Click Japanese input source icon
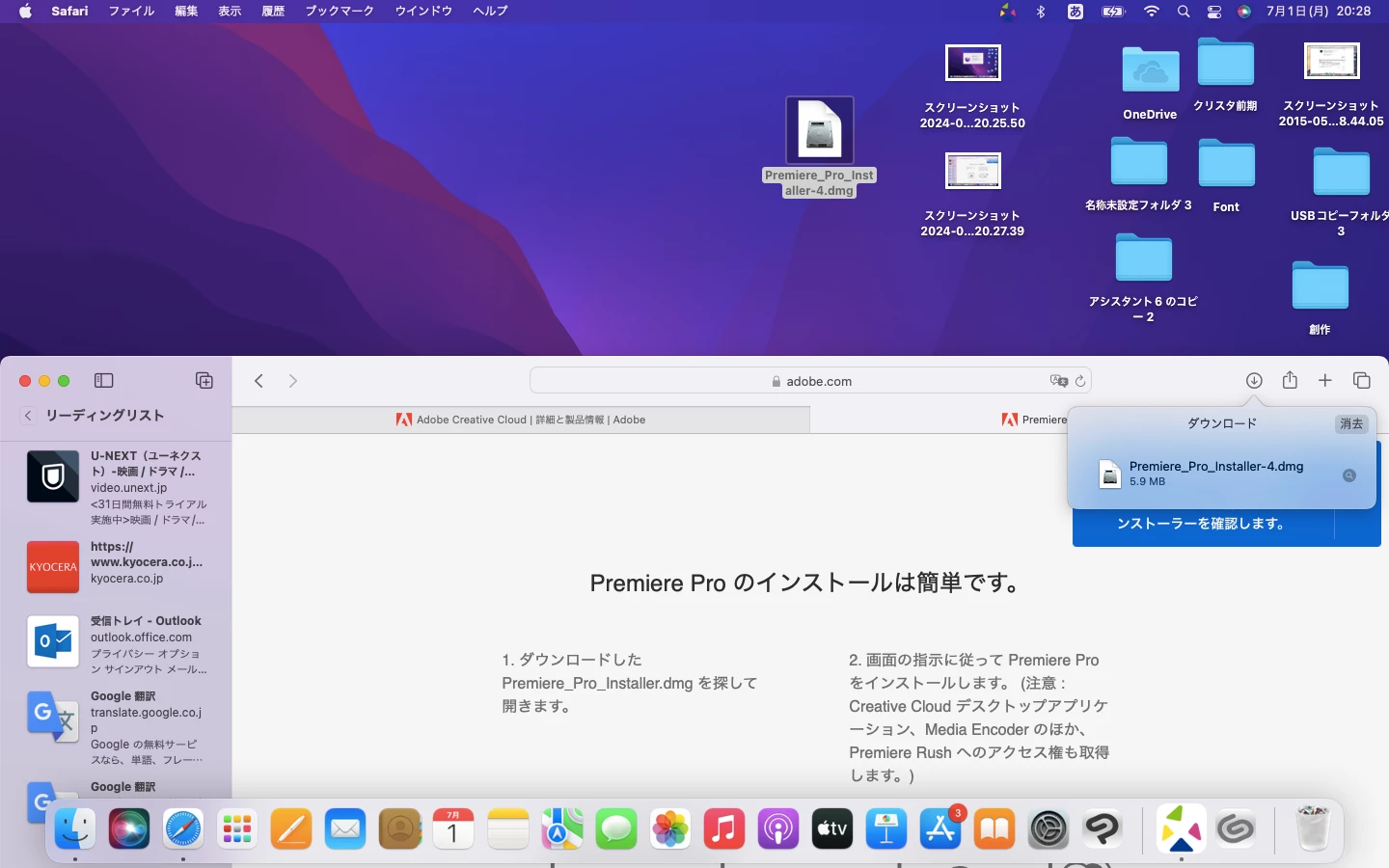Viewport: 1389px width, 868px height. coord(1076,12)
